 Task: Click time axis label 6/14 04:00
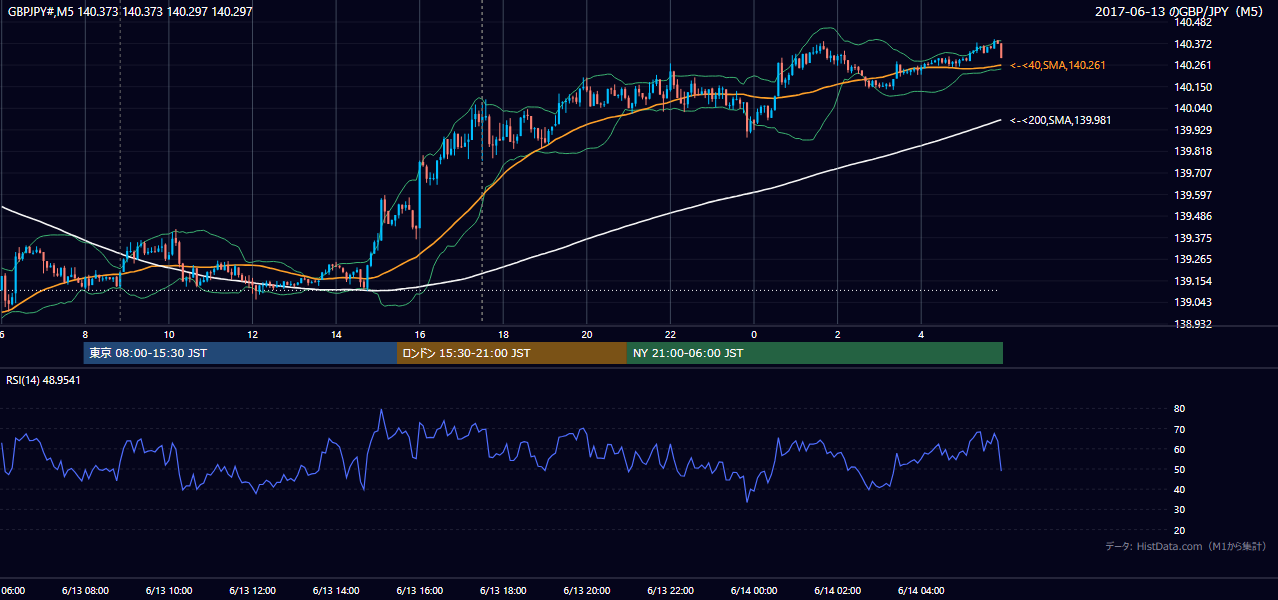click(x=921, y=590)
